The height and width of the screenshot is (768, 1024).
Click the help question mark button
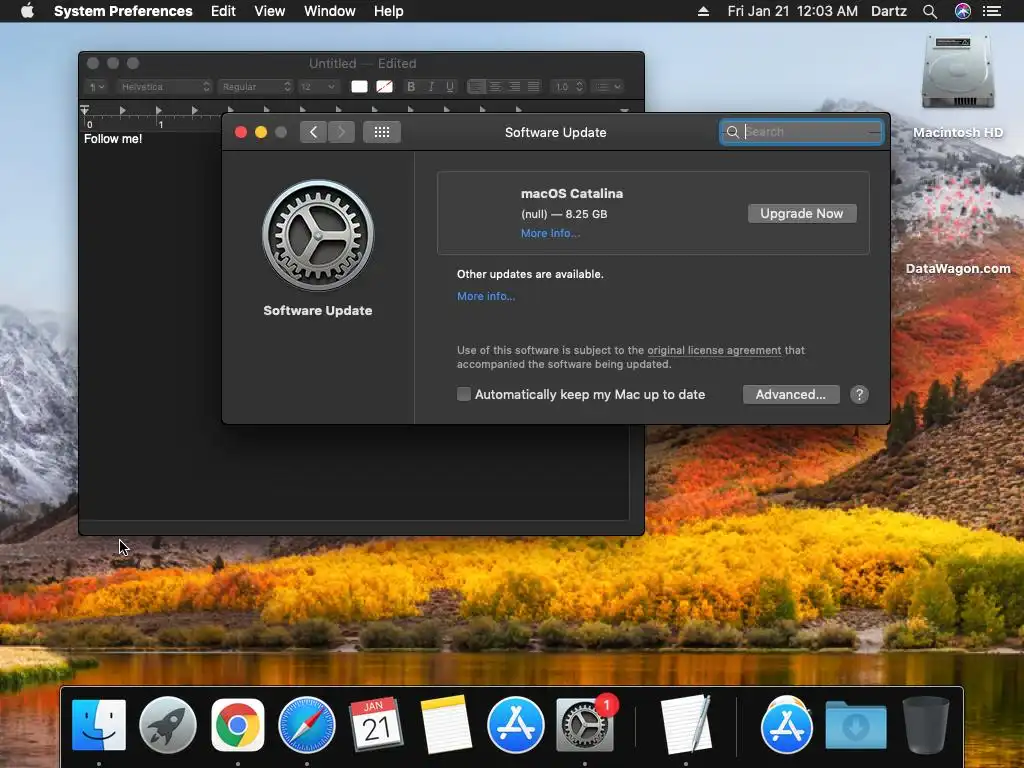click(859, 394)
